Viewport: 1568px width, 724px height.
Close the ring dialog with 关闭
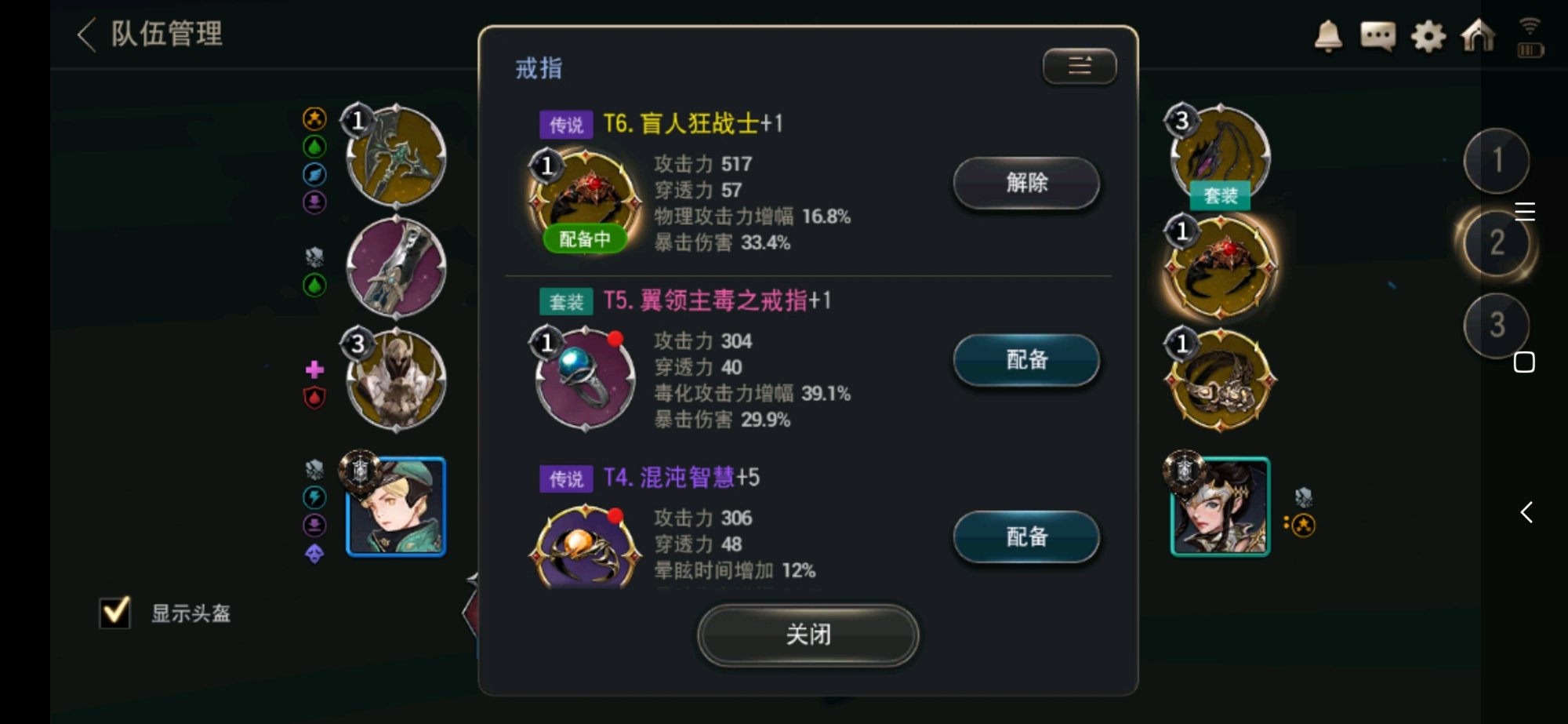808,635
